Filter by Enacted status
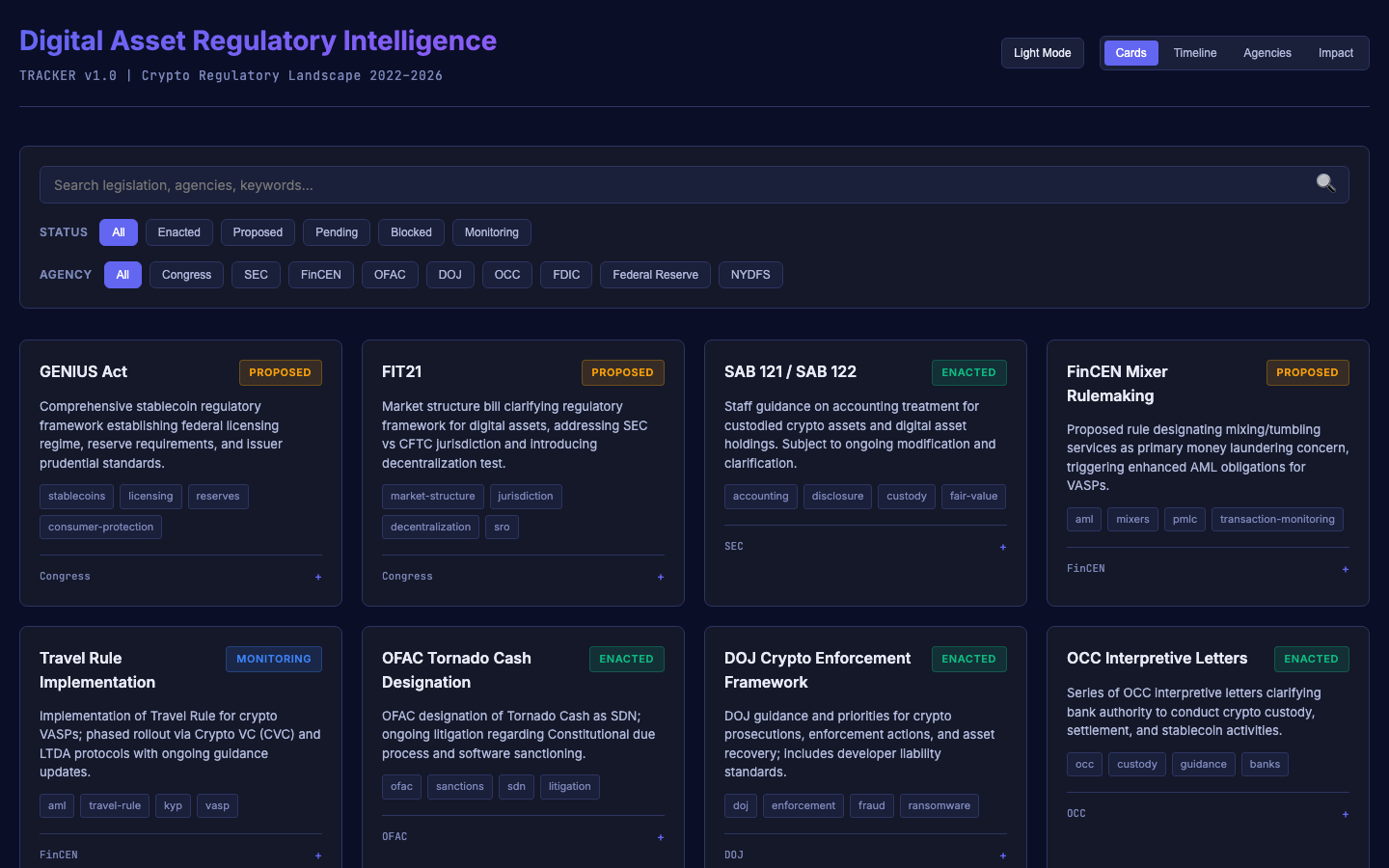 click(x=179, y=232)
